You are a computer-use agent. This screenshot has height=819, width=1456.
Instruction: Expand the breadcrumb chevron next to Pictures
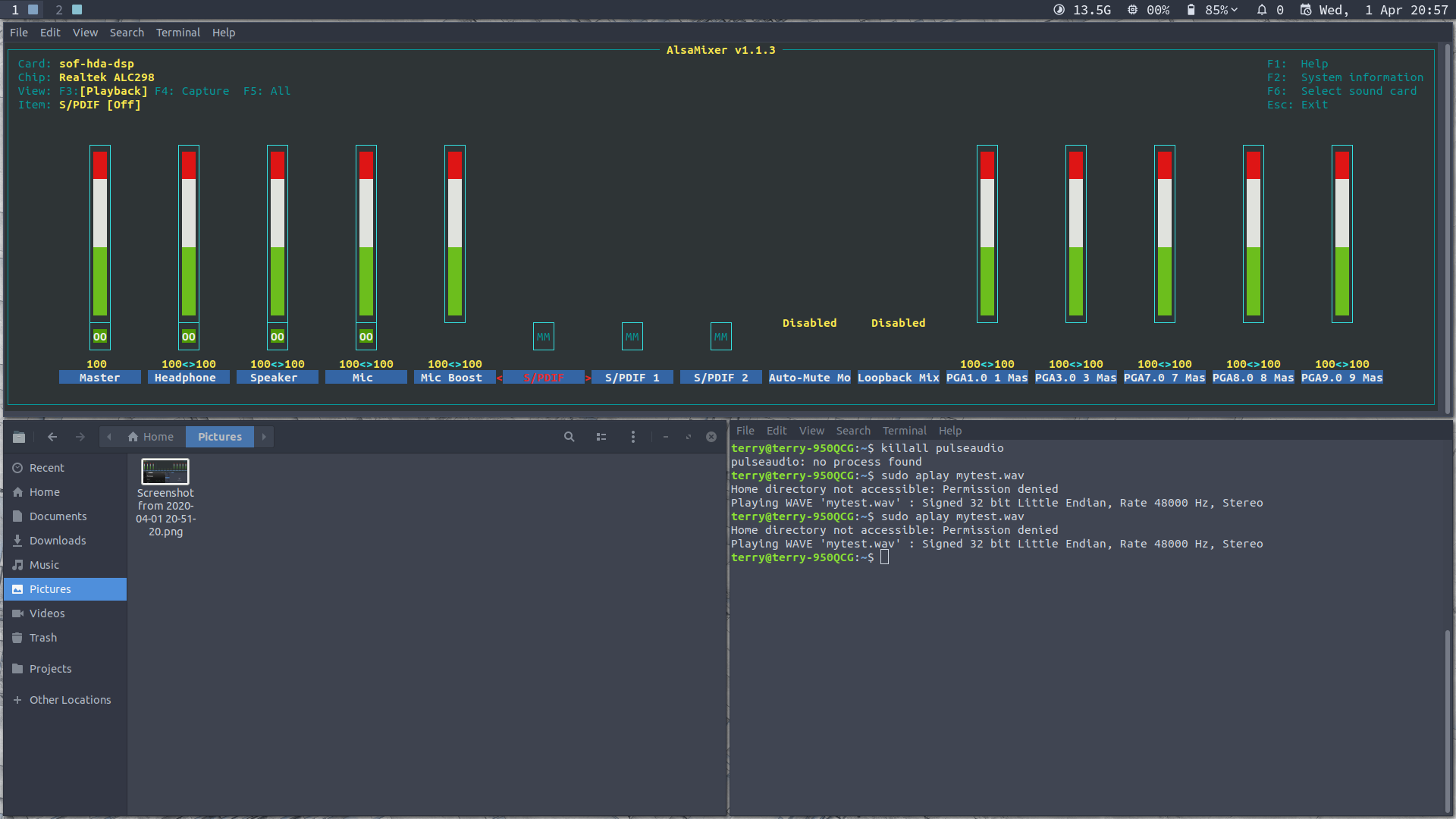[263, 437]
